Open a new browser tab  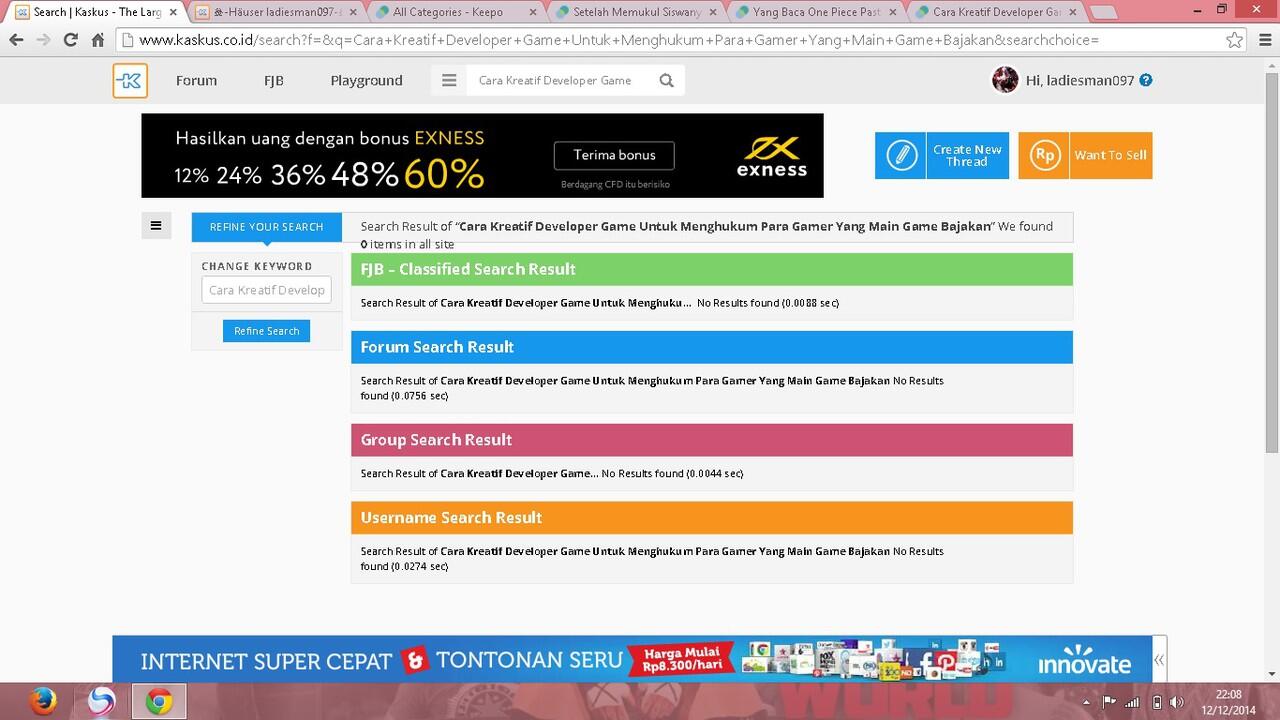click(1104, 12)
